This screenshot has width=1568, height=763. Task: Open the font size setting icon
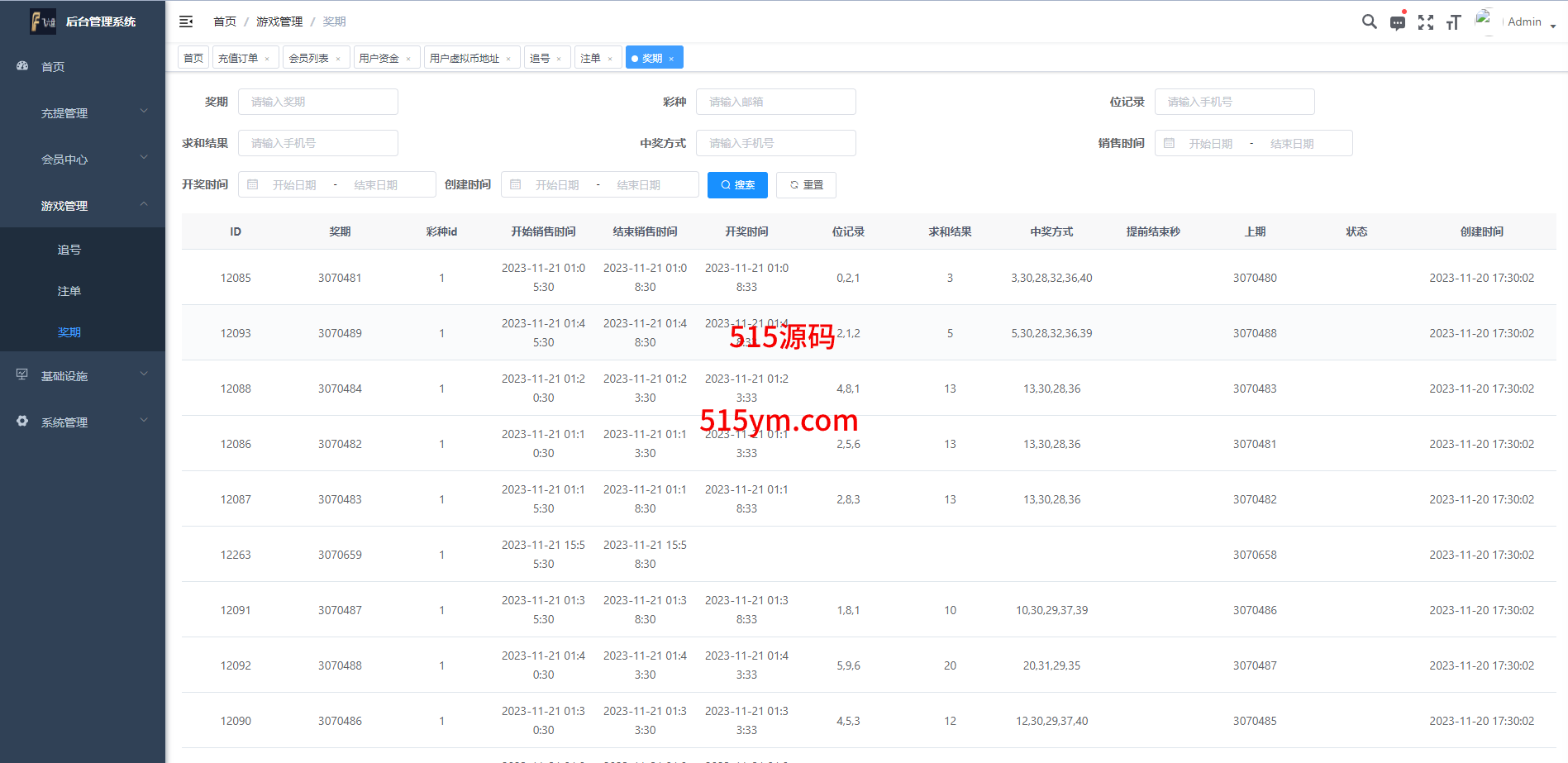[x=1453, y=22]
